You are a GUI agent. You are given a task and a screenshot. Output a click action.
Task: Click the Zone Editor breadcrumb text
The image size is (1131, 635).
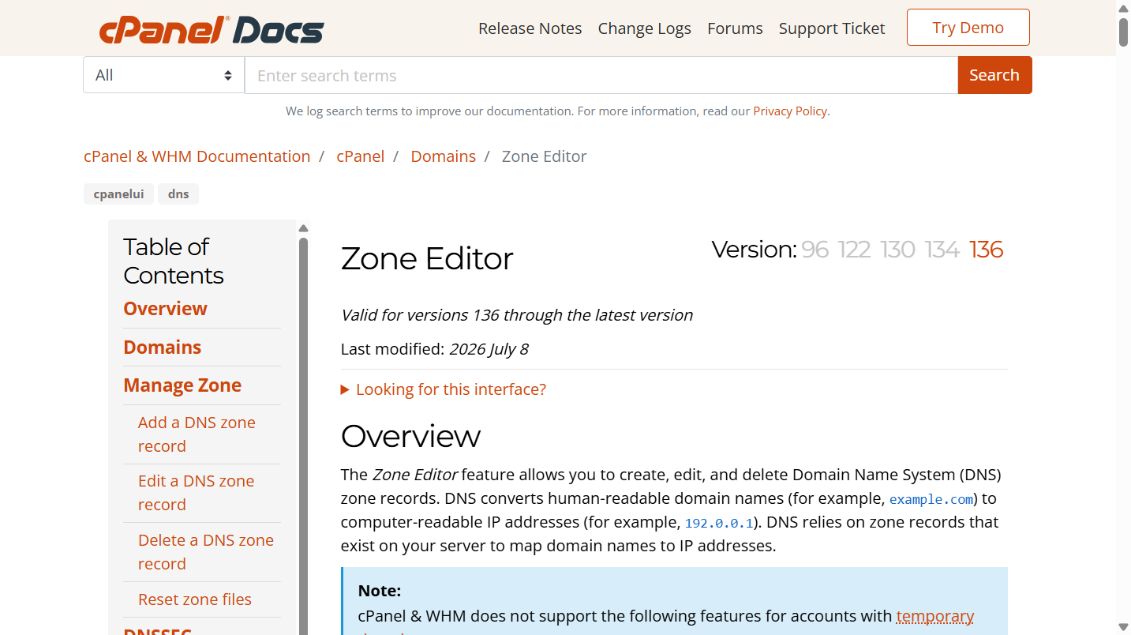544,157
